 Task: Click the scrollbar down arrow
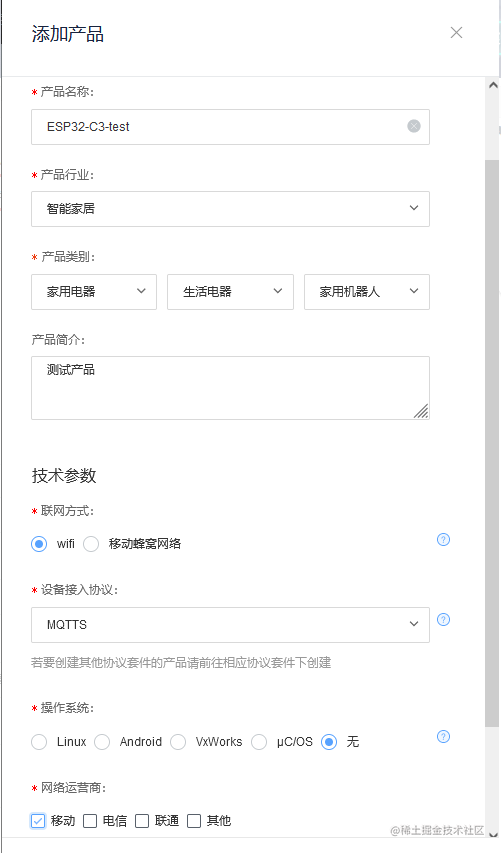coord(493,834)
